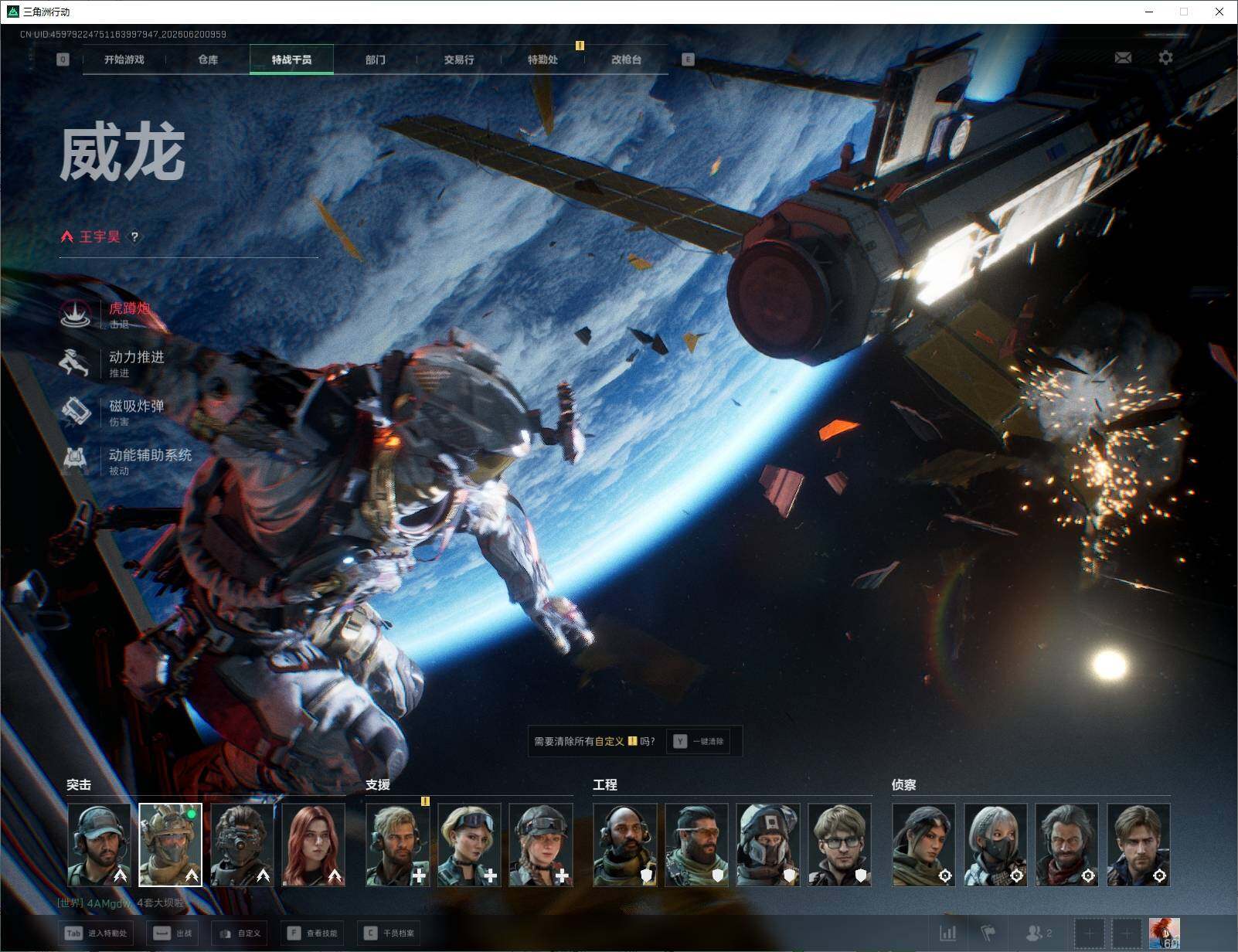
Task: Select support operator woman wearing helmet
Action: [x=541, y=845]
